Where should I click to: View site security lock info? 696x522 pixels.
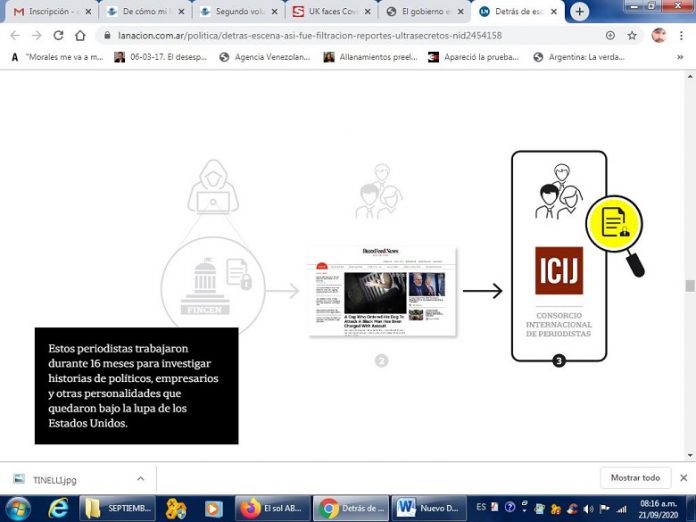click(x=107, y=36)
